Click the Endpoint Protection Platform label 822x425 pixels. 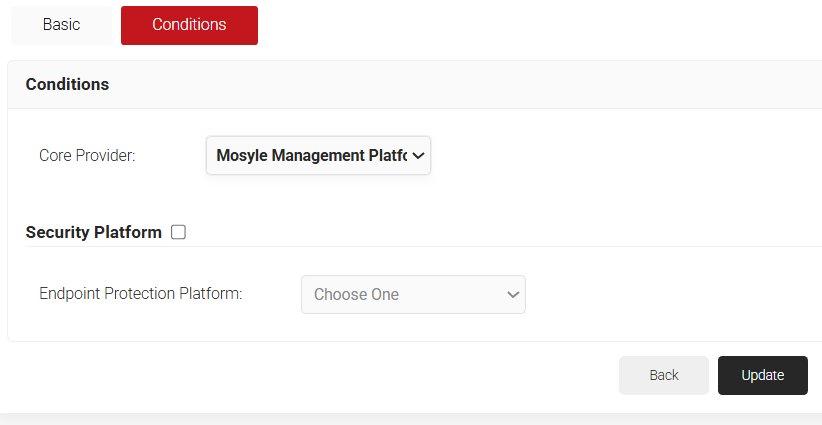tap(141, 294)
